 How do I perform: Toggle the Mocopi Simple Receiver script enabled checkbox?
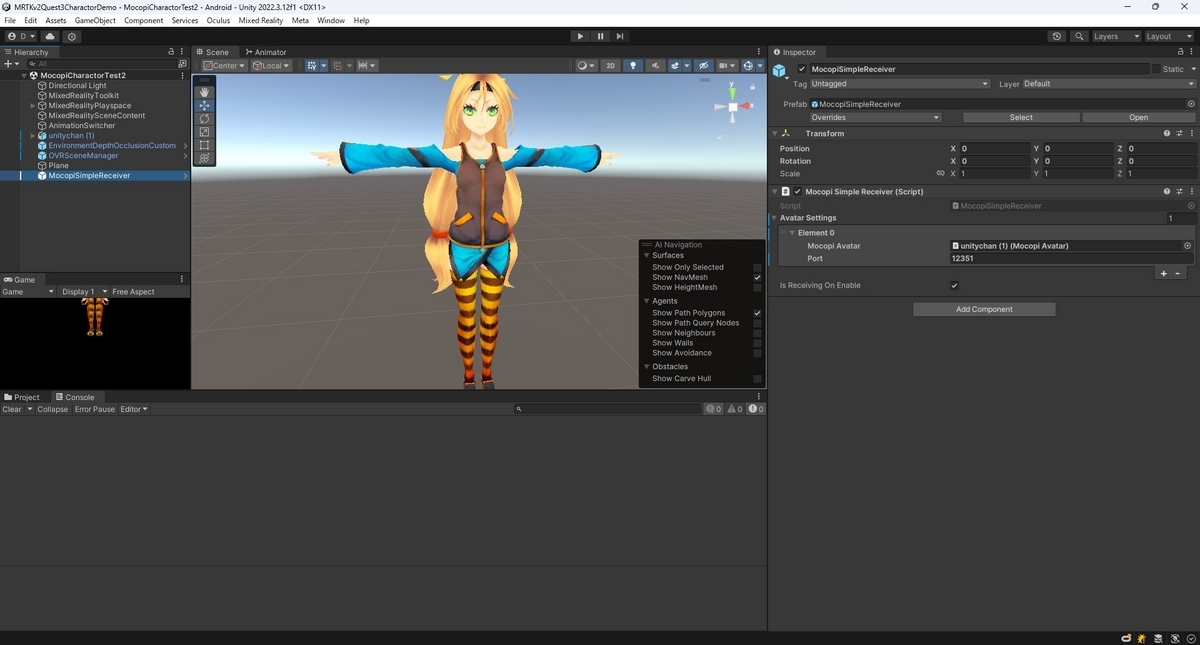click(797, 191)
